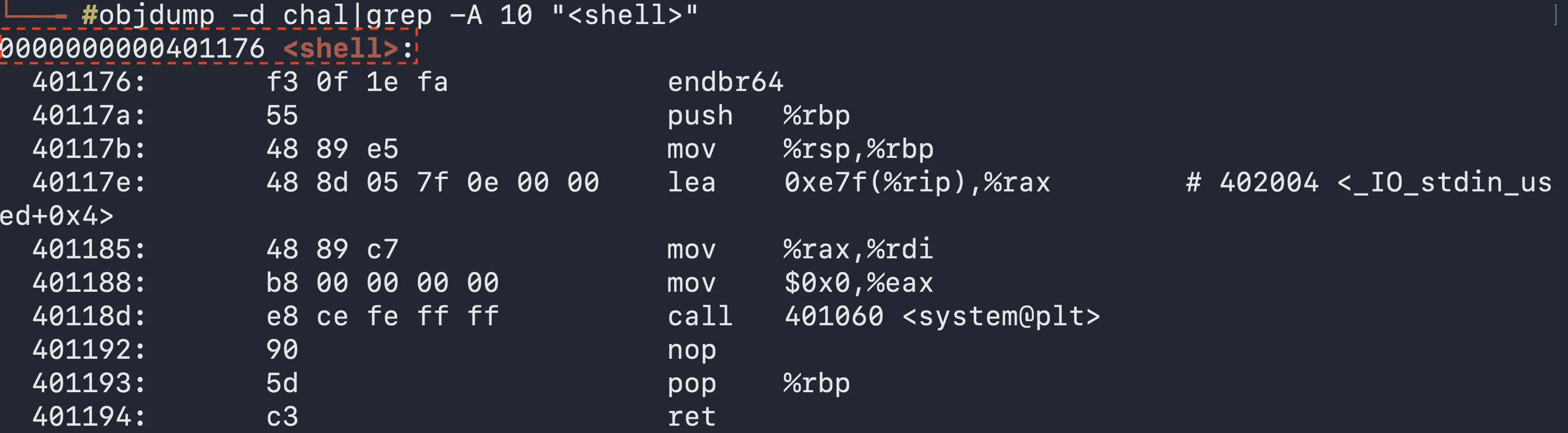Click the wrapped text ed+0x4>
The image size is (1568, 433).
56,215
